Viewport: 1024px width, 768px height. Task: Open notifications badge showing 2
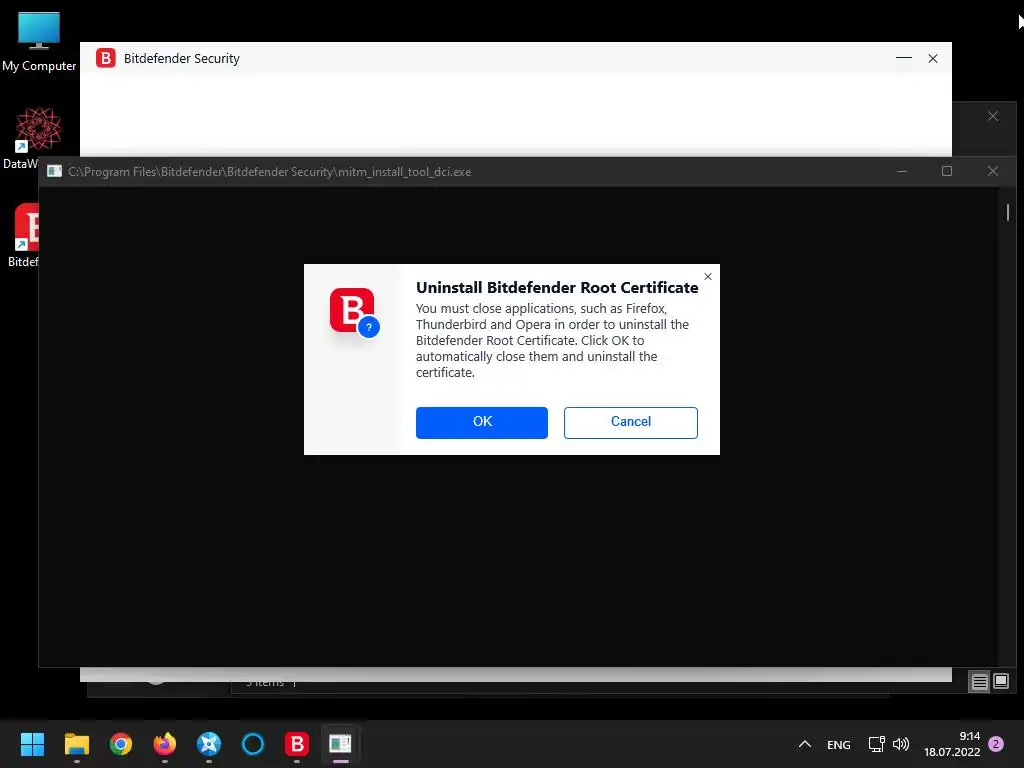pos(996,744)
